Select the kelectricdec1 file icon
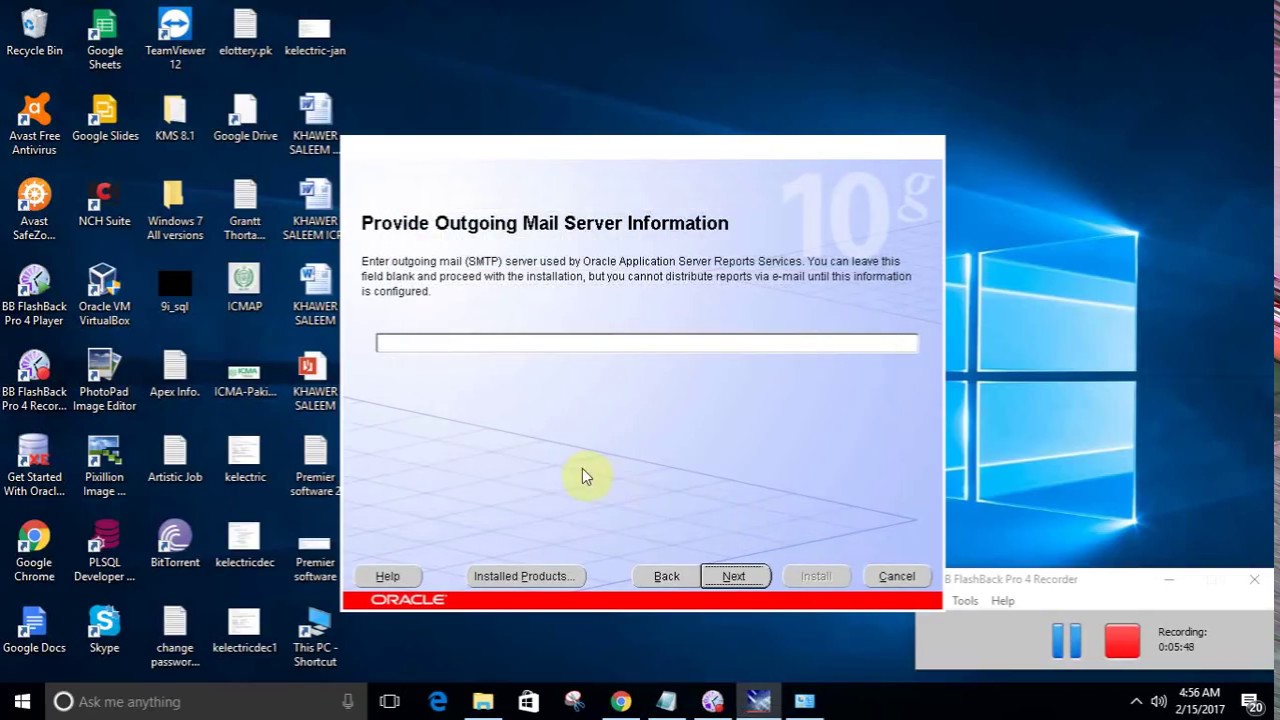The image size is (1280, 720). [245, 630]
